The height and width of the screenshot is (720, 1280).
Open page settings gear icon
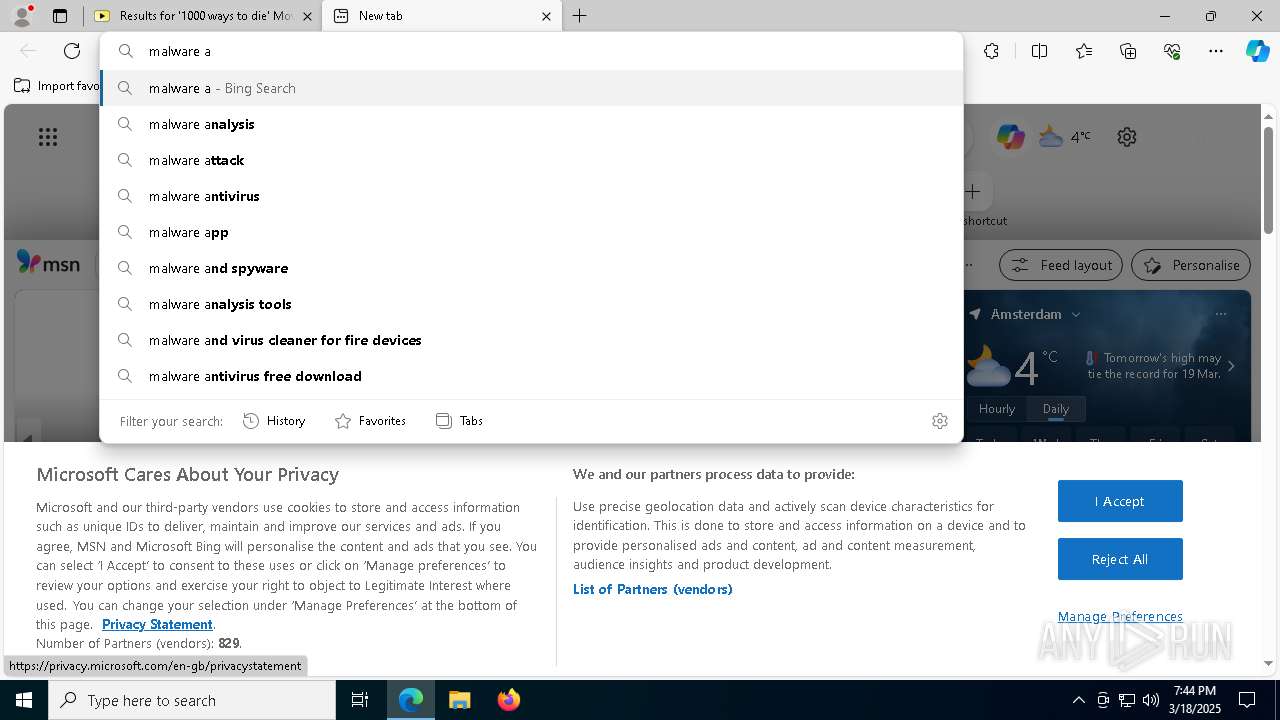pos(1127,137)
